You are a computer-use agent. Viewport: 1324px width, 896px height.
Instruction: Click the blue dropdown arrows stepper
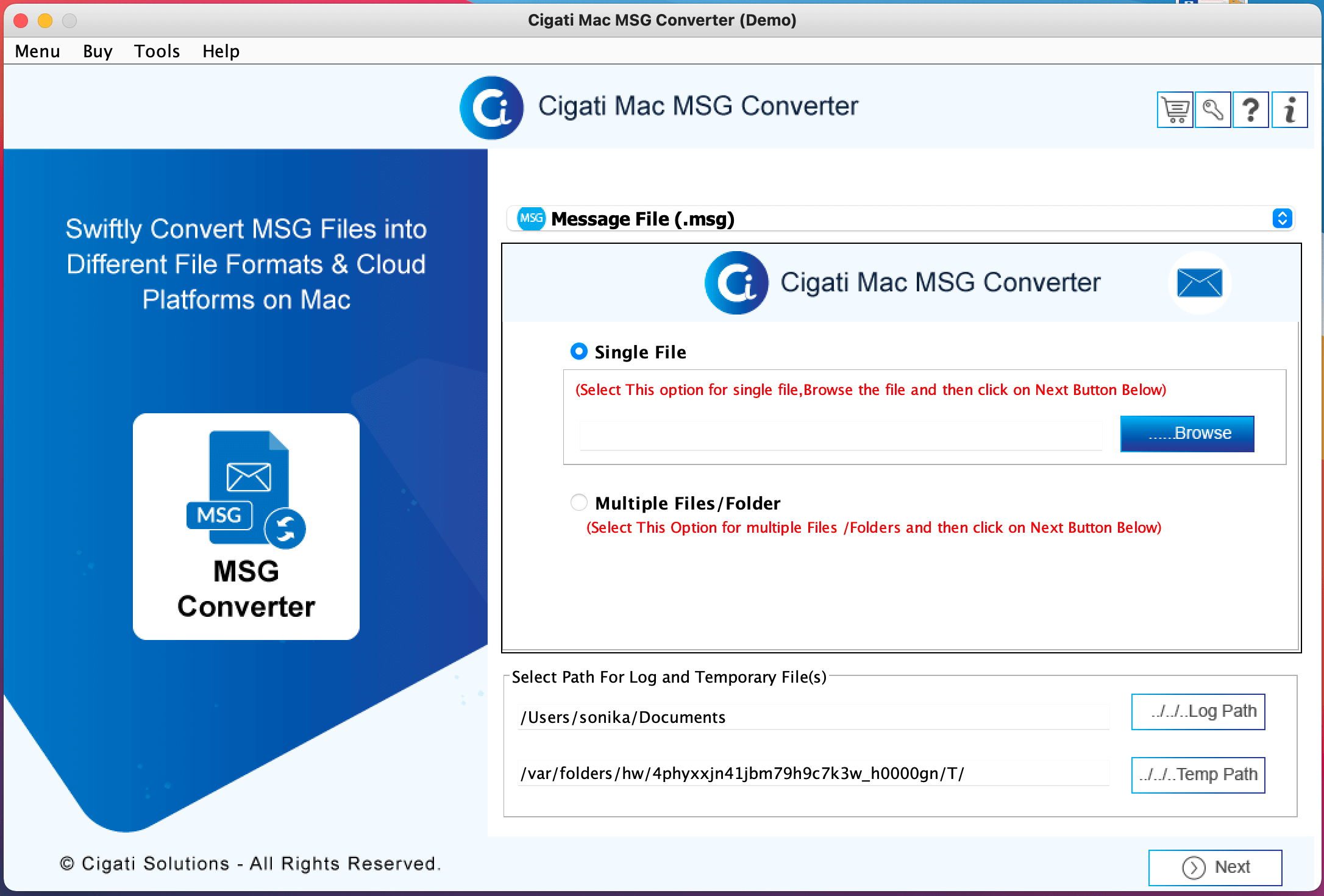tap(1282, 218)
